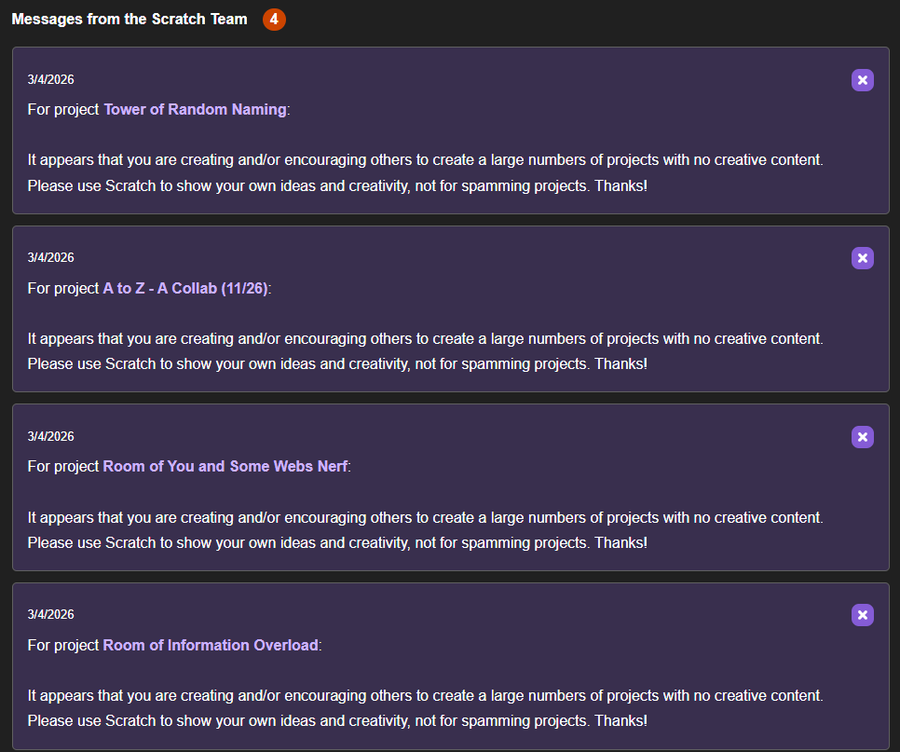Open the A to Z - A Collab (11/26) link

(185, 288)
